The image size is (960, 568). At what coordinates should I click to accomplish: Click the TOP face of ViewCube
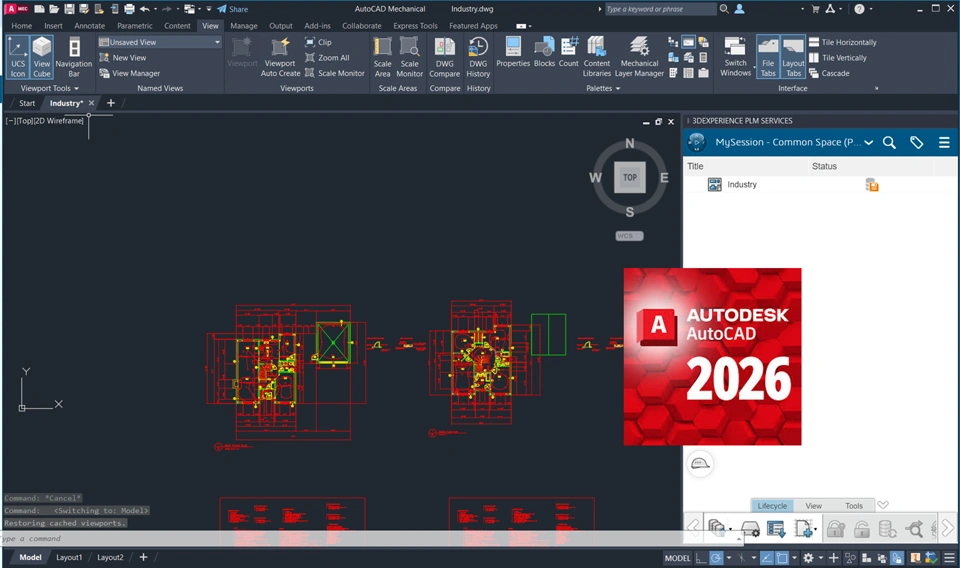(x=630, y=178)
